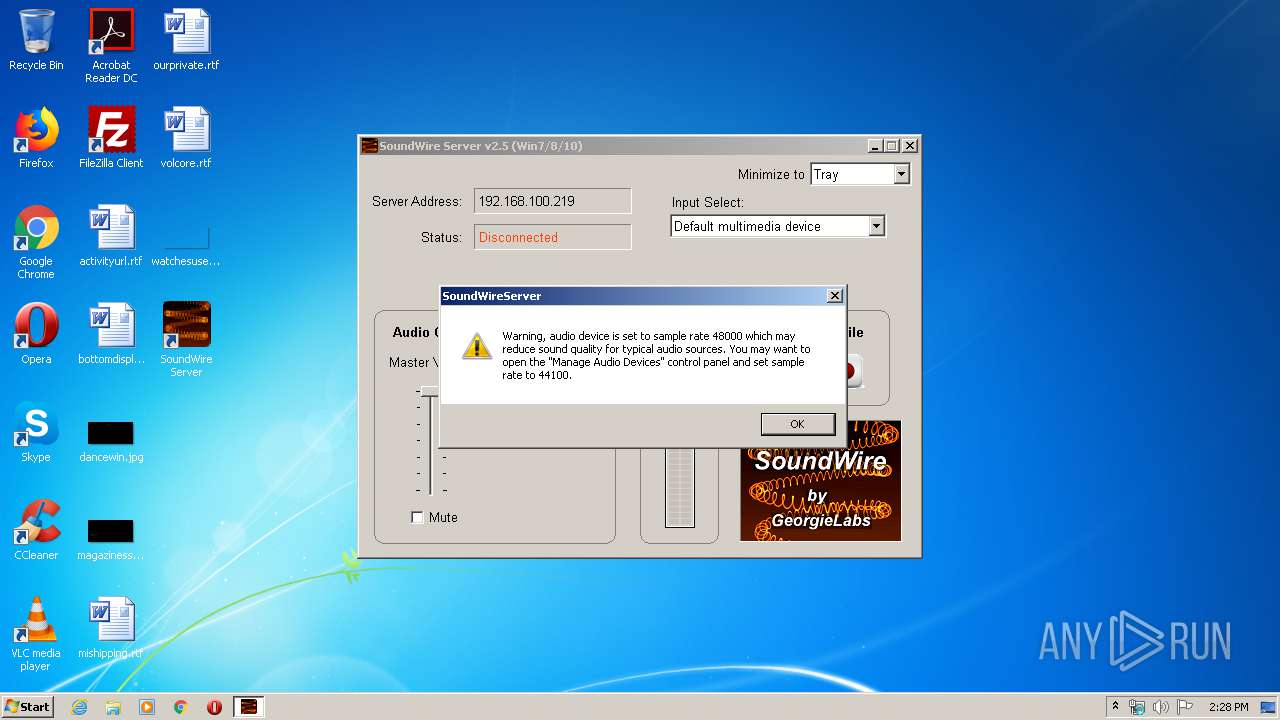
Task: Click the SoundWire Server title bar icon
Action: coord(369,146)
